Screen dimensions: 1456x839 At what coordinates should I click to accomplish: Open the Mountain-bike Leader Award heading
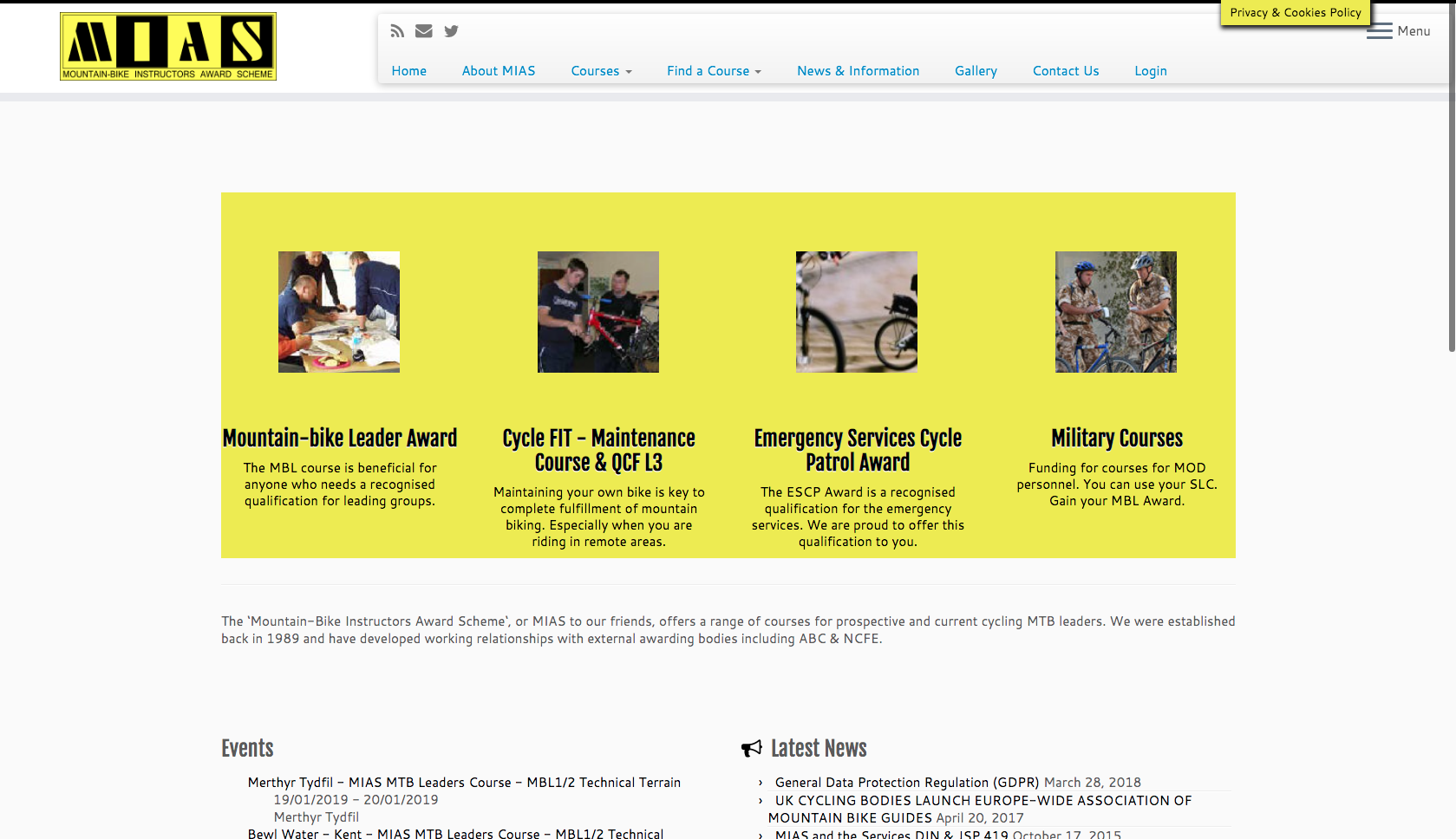(x=340, y=438)
